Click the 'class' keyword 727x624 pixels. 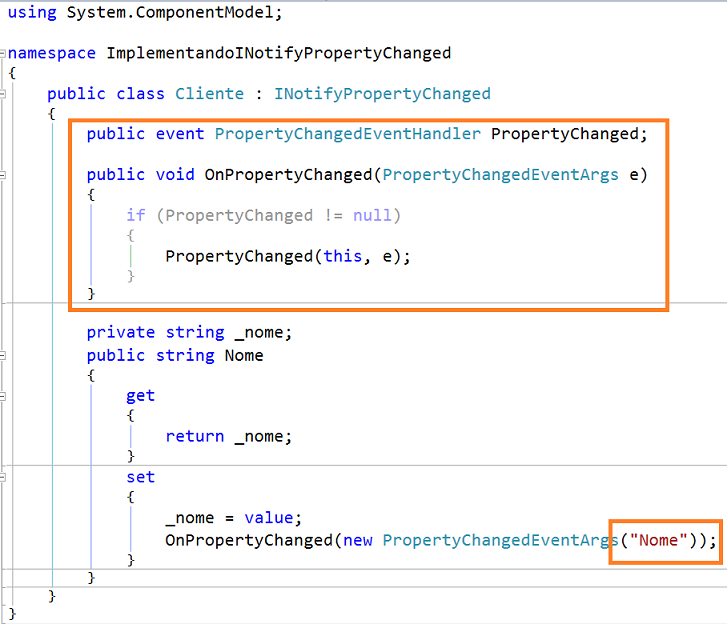coord(140,94)
